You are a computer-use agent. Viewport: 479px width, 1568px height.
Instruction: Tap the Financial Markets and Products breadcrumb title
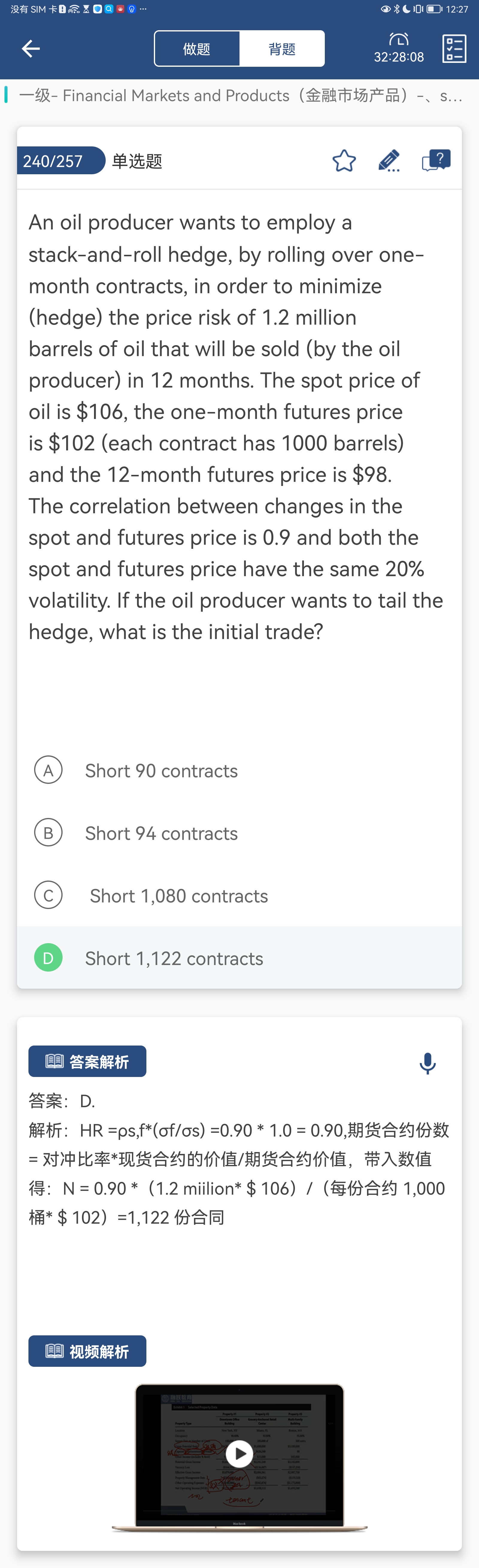[x=240, y=96]
